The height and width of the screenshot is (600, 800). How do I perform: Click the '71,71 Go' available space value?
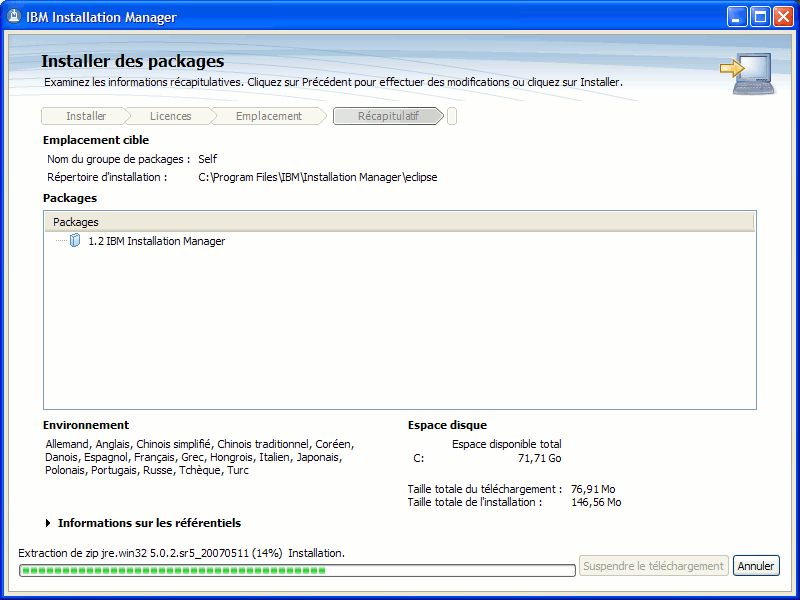pos(539,458)
